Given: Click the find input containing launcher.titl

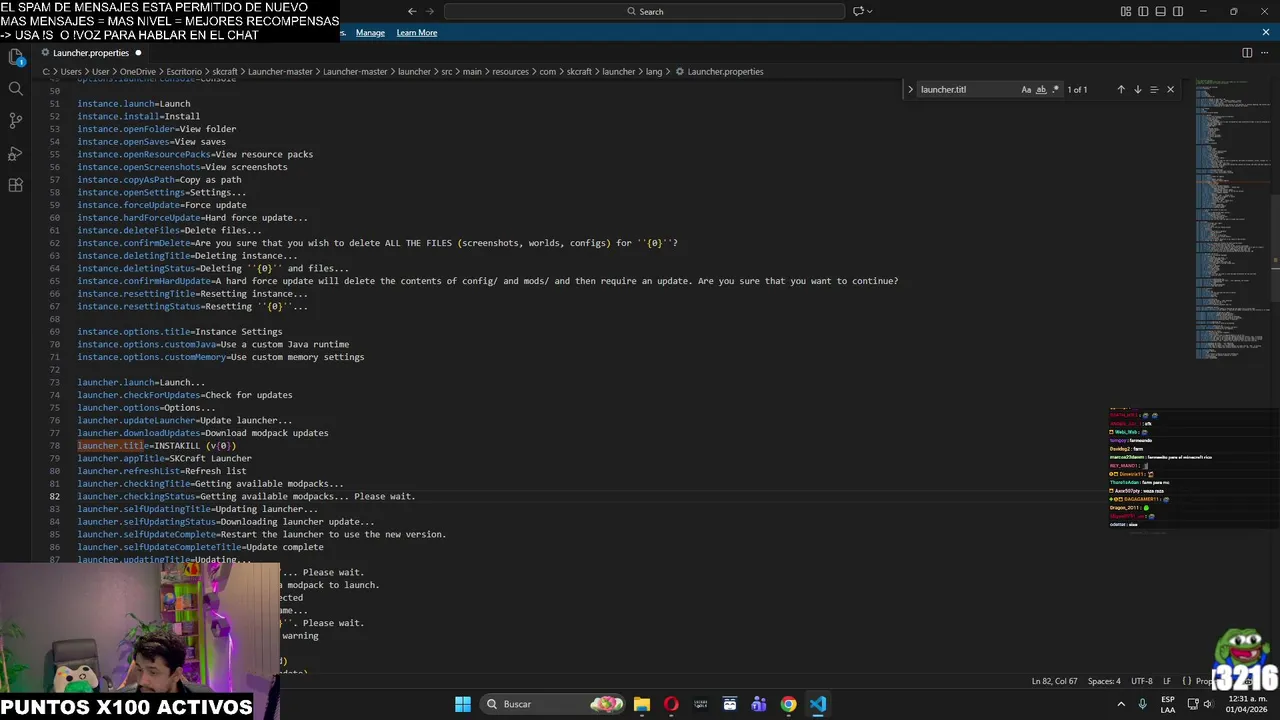Looking at the screenshot, I should pos(968,89).
